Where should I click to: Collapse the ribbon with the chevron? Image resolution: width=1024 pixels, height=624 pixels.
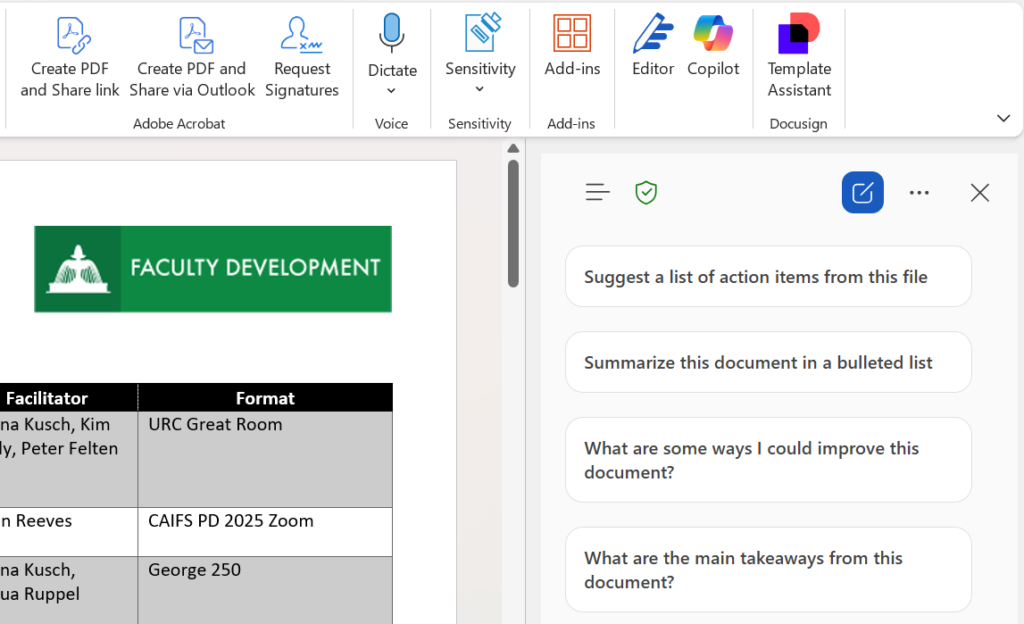tap(1003, 117)
